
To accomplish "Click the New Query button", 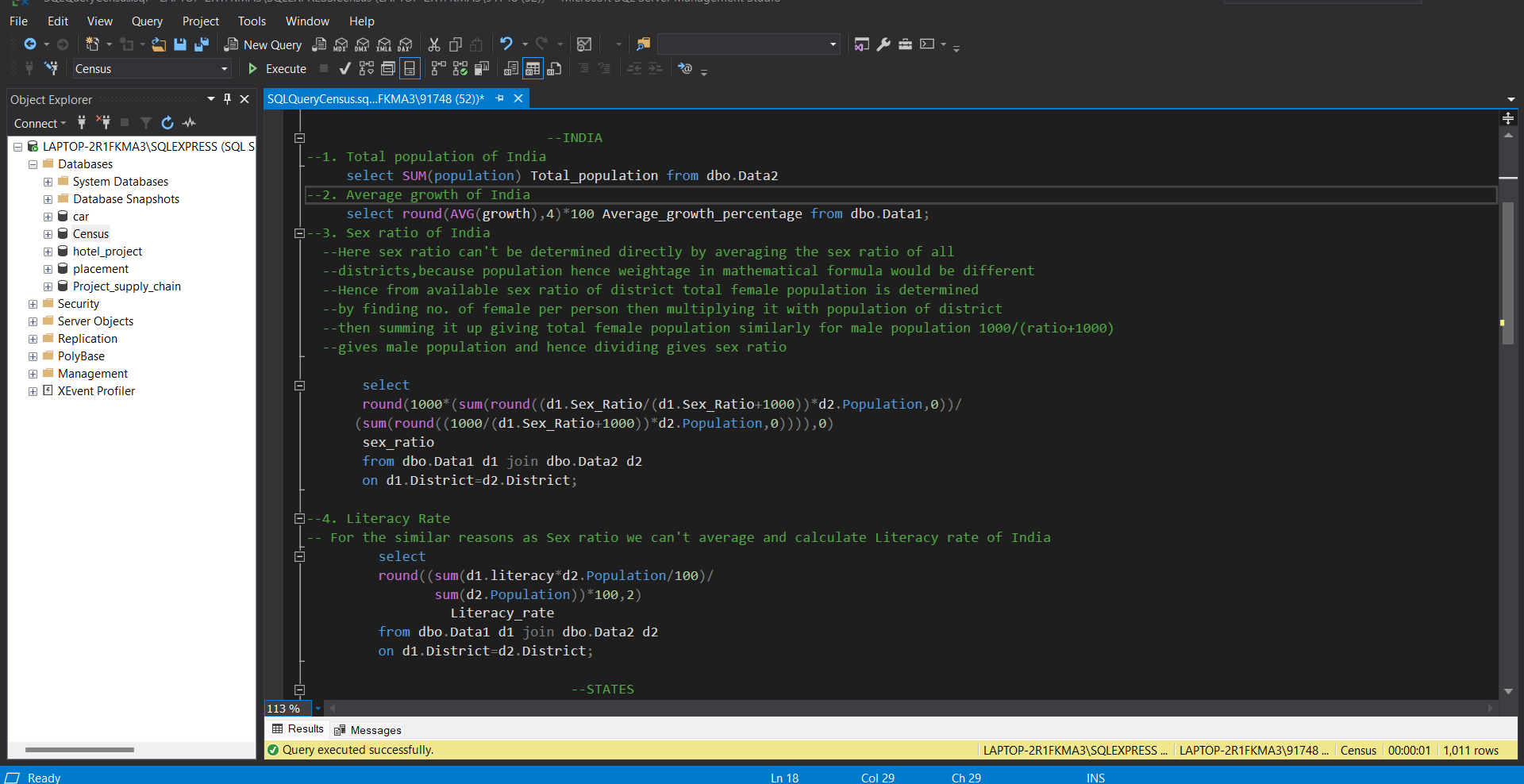I will 264,44.
